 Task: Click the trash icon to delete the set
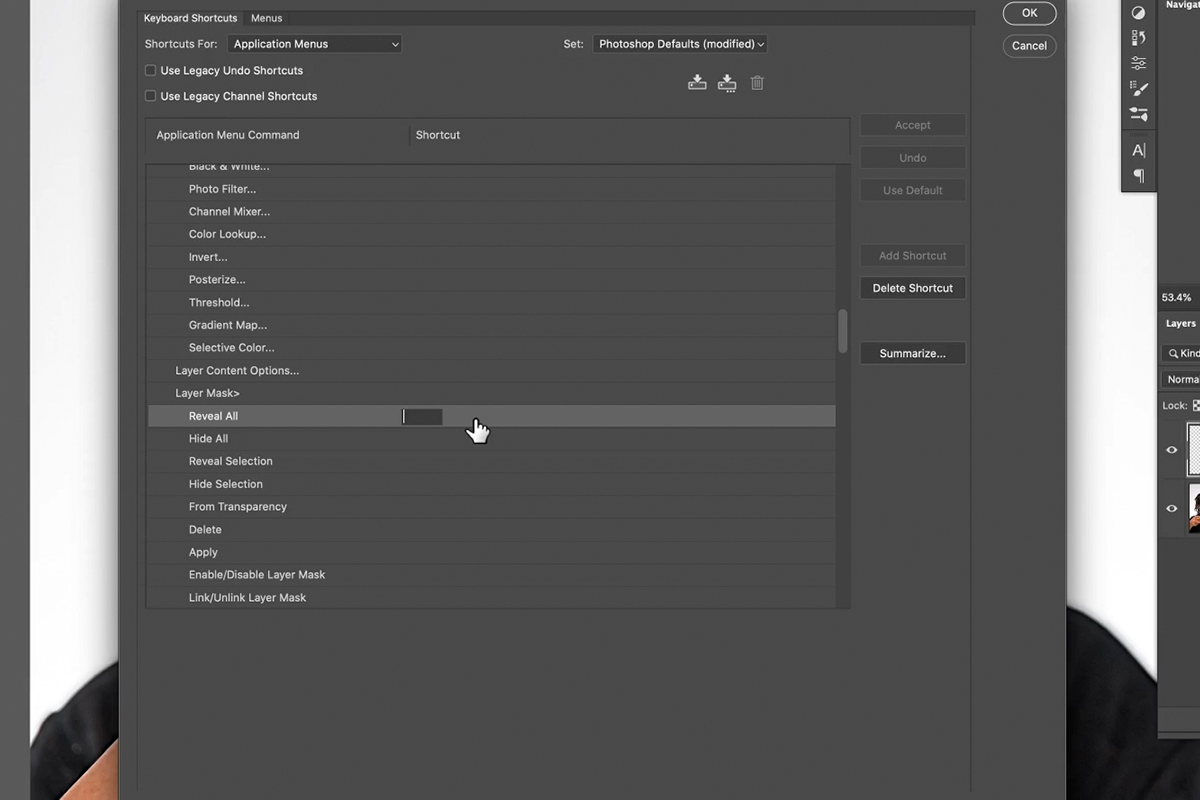tap(757, 83)
